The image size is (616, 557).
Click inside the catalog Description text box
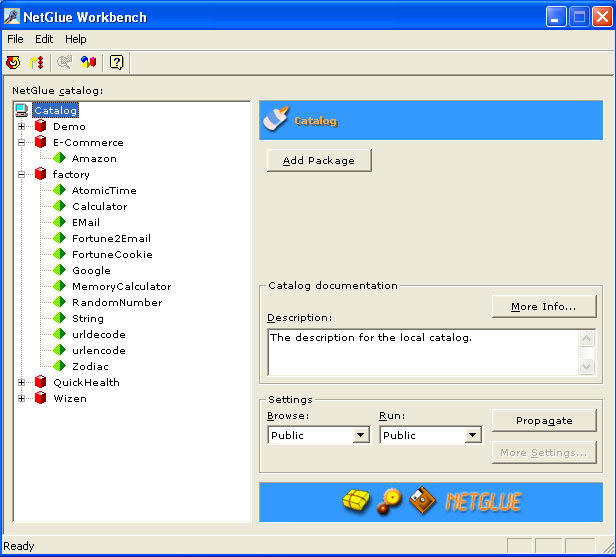click(424, 352)
